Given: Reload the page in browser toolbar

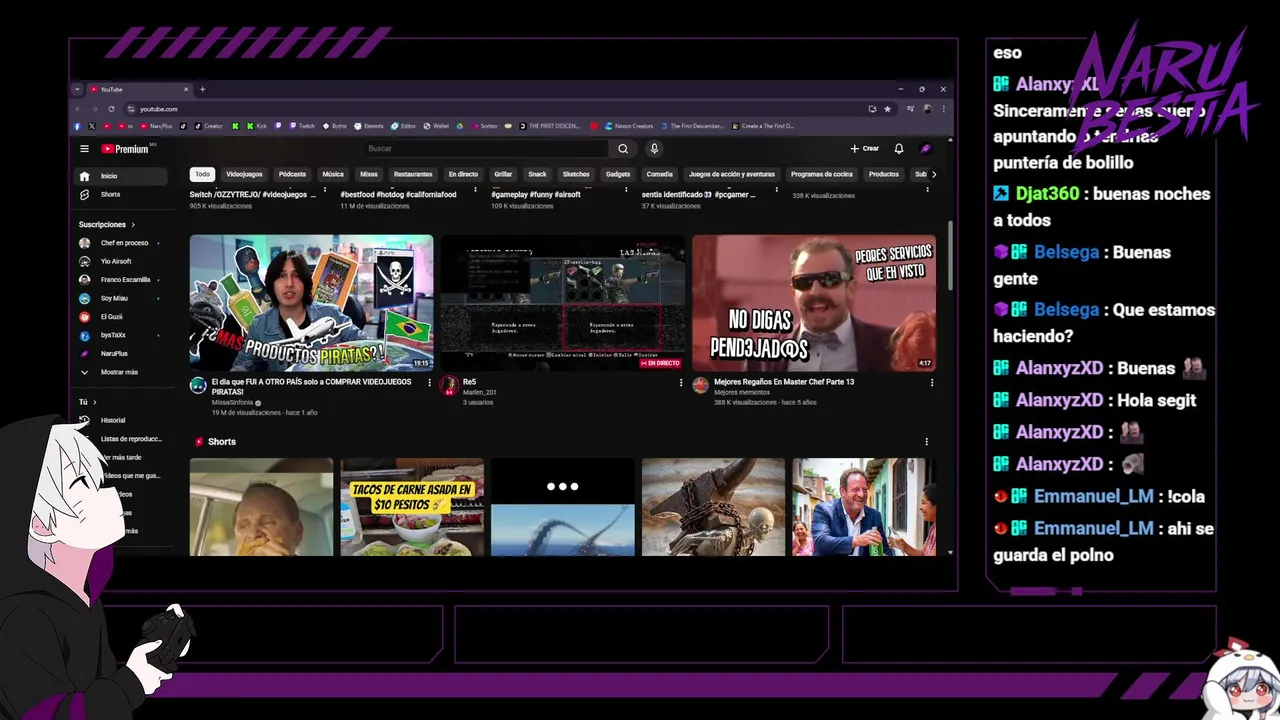Looking at the screenshot, I should coord(111,109).
